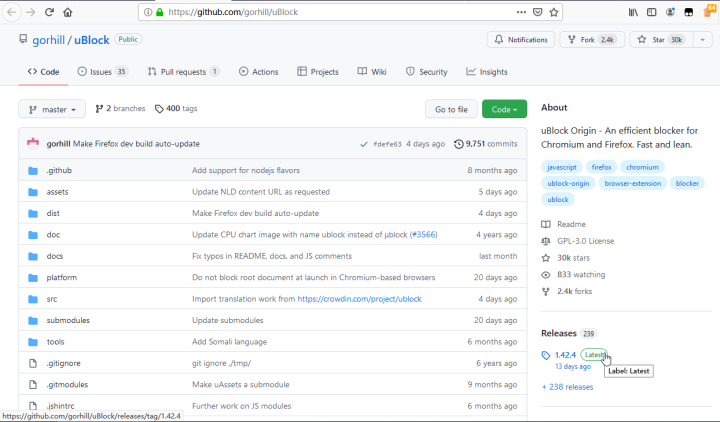Expand the dropdown arrow beside Star
Viewport: 720px width, 422px height.
pos(703,40)
